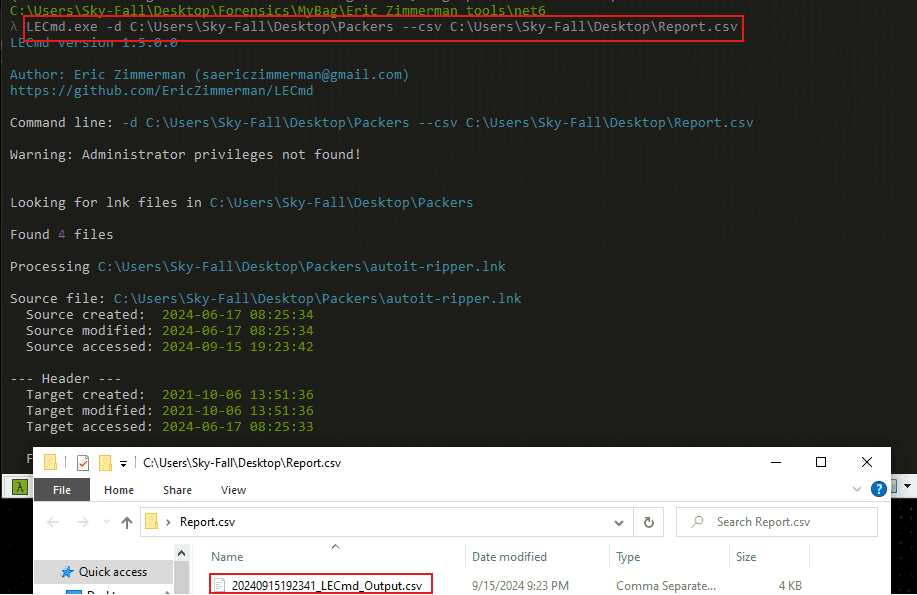Click the date 9/15/2024 9:23 PM cell

[520, 586]
